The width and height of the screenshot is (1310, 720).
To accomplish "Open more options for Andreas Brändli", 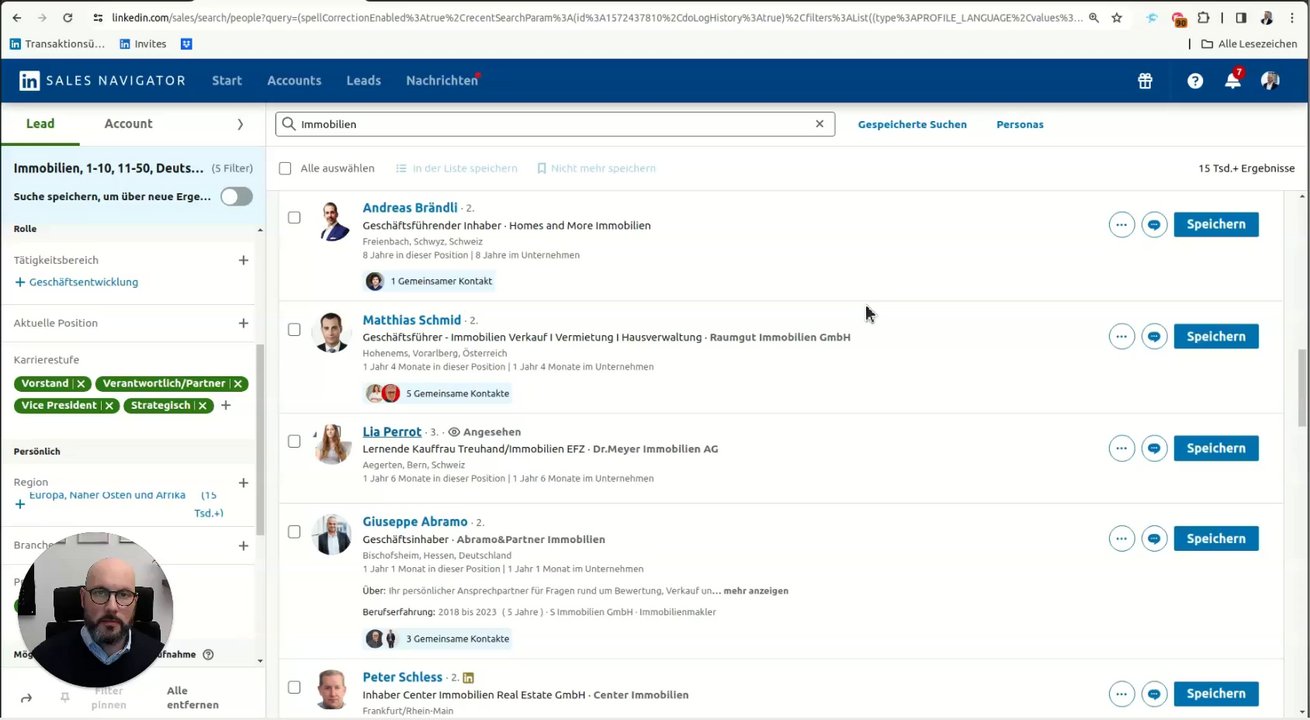I will [1121, 225].
